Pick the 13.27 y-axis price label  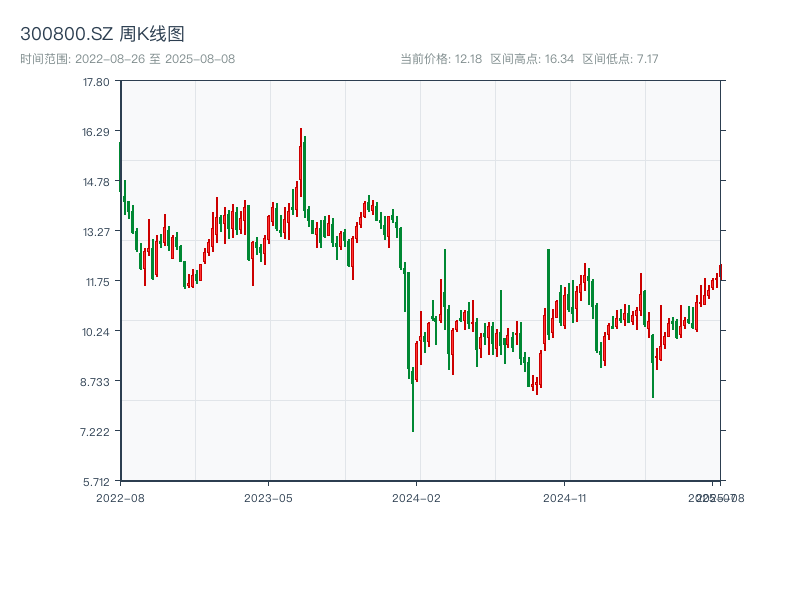[96, 232]
